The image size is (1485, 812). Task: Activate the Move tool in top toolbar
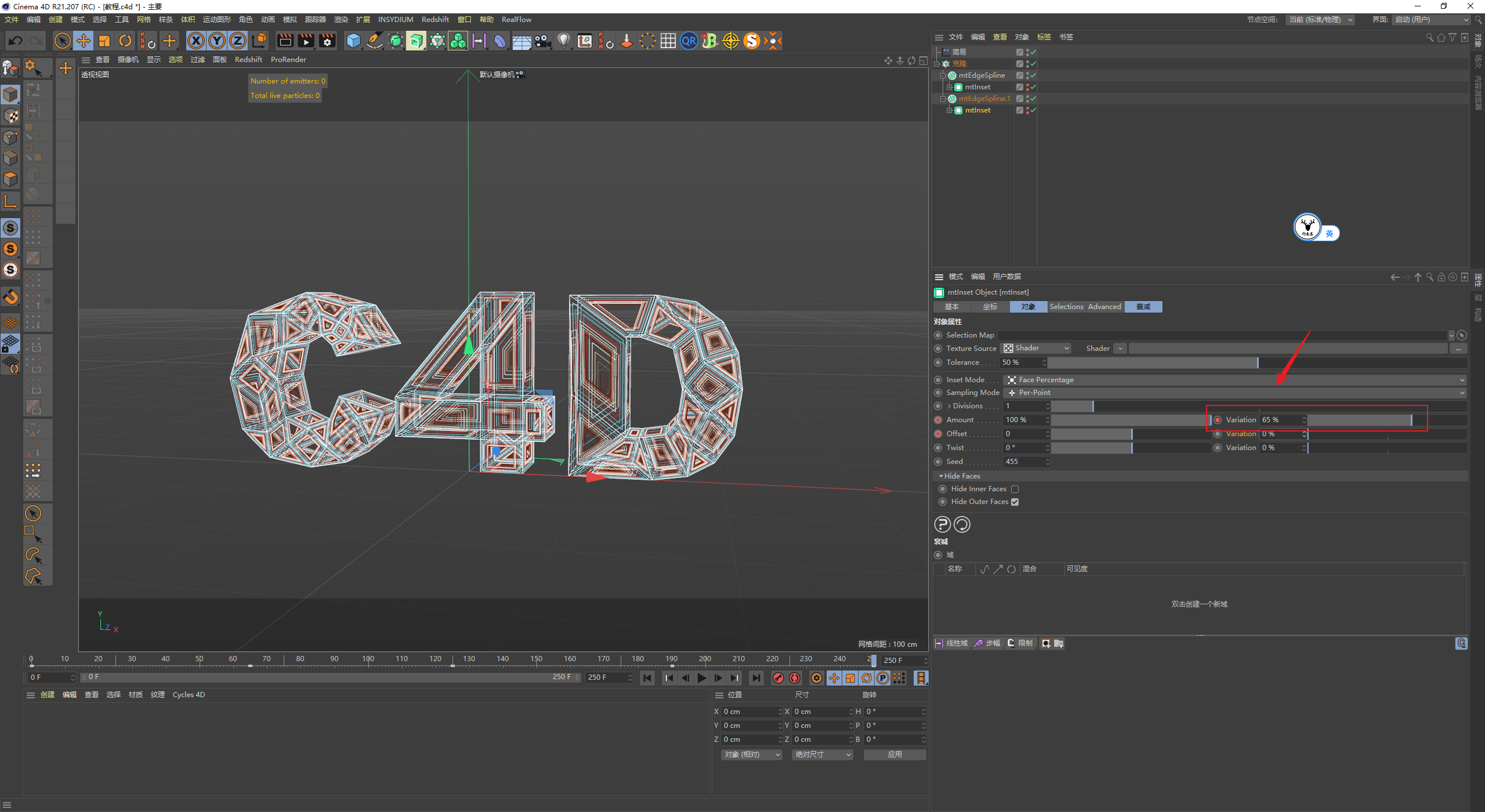click(84, 41)
